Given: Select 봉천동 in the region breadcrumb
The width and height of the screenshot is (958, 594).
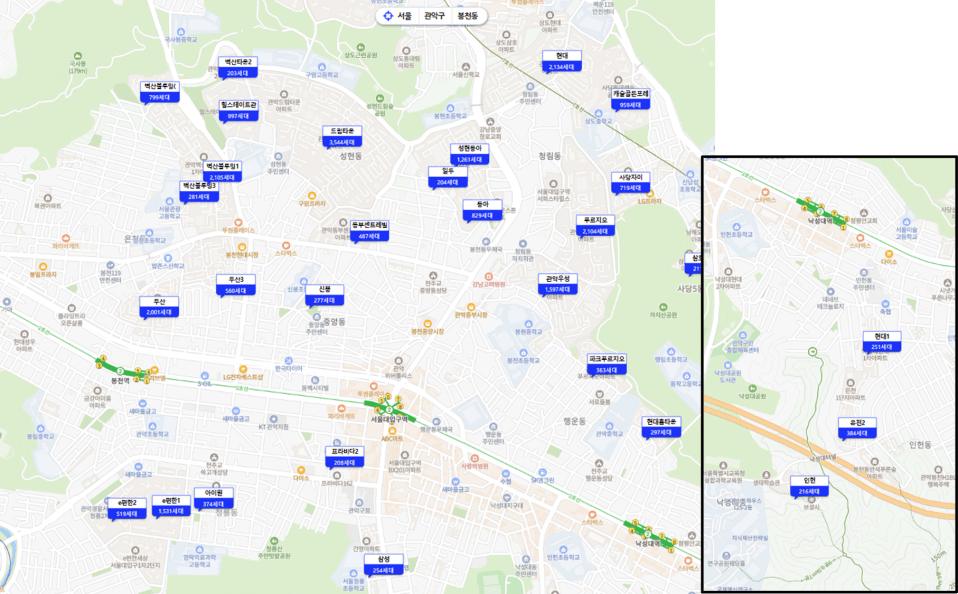Looking at the screenshot, I should point(468,16).
